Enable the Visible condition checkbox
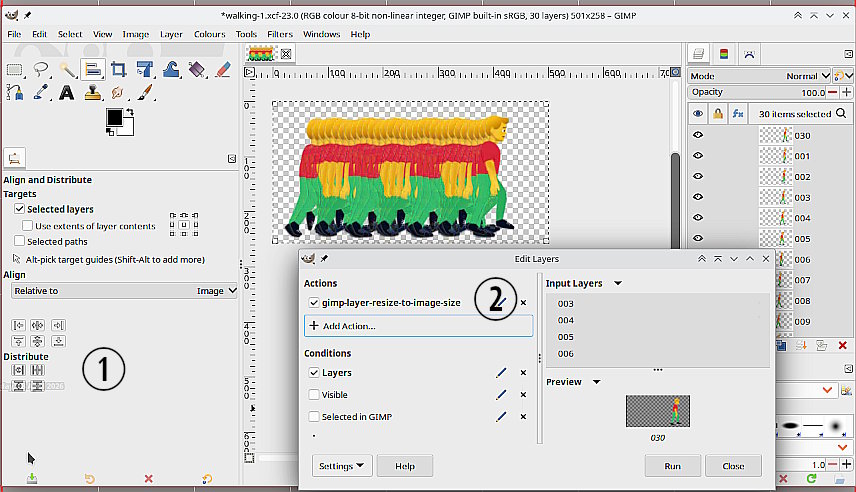 tap(314, 395)
